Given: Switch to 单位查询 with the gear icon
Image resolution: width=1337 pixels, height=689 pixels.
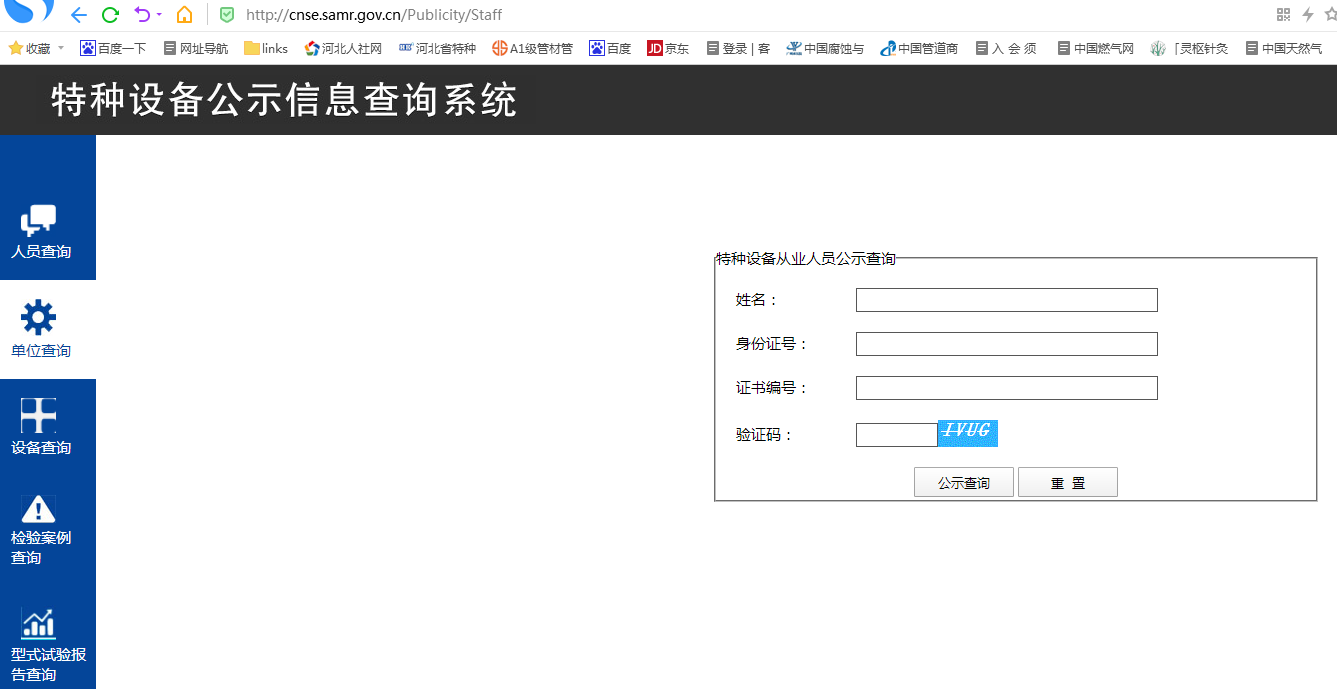Looking at the screenshot, I should click(x=41, y=329).
